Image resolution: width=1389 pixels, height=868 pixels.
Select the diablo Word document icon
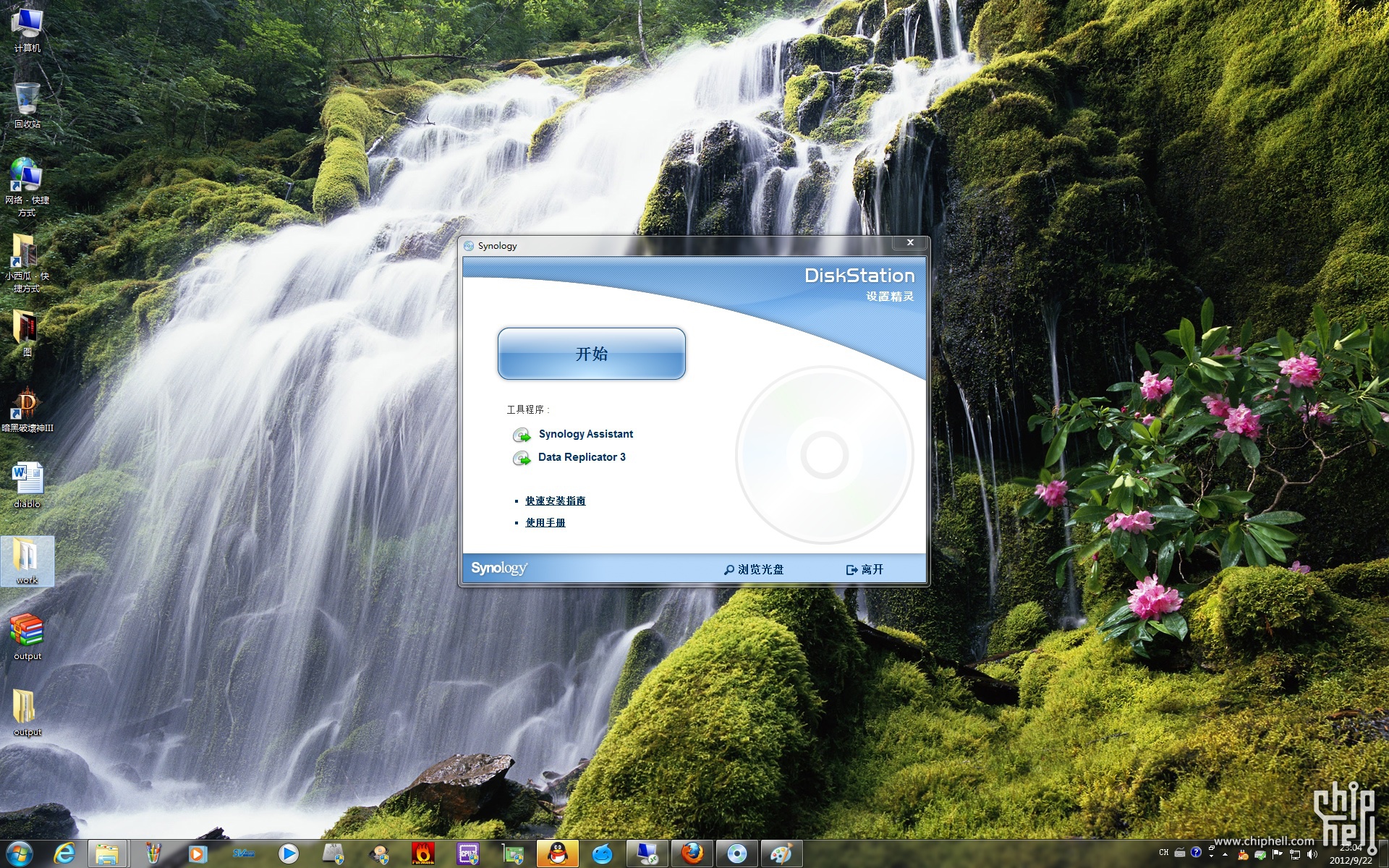pos(27,485)
